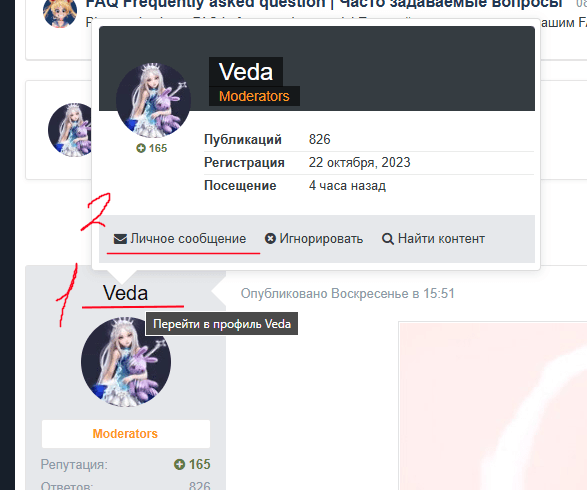The height and width of the screenshot is (490, 587).
Task: Click the envelope icon for Личное сообщение
Action: pos(120,239)
